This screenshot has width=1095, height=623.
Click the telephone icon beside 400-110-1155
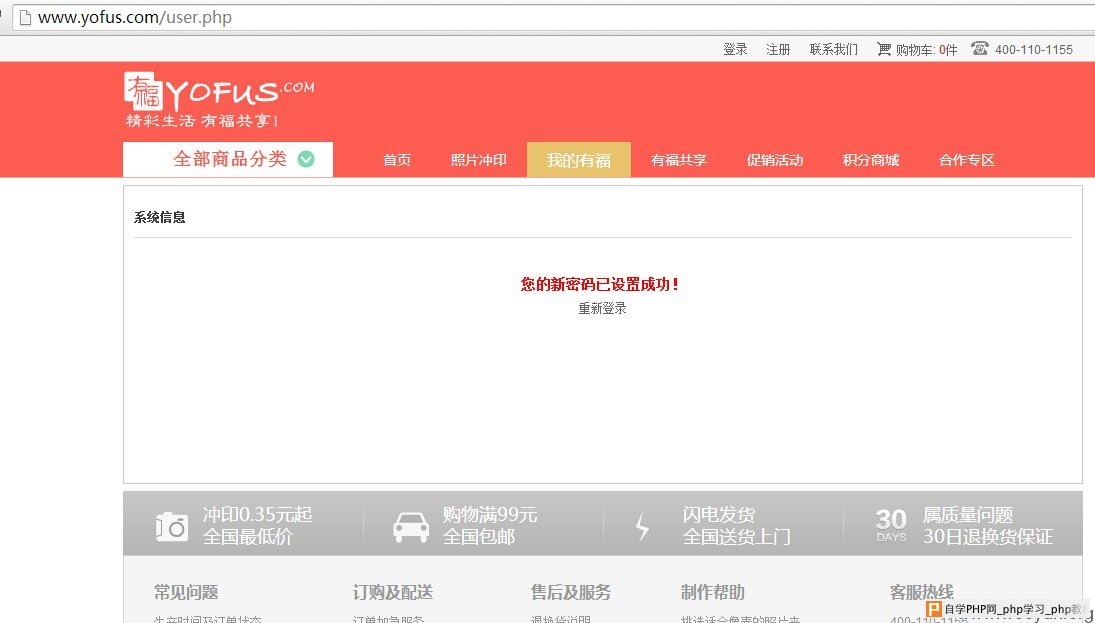coord(980,49)
